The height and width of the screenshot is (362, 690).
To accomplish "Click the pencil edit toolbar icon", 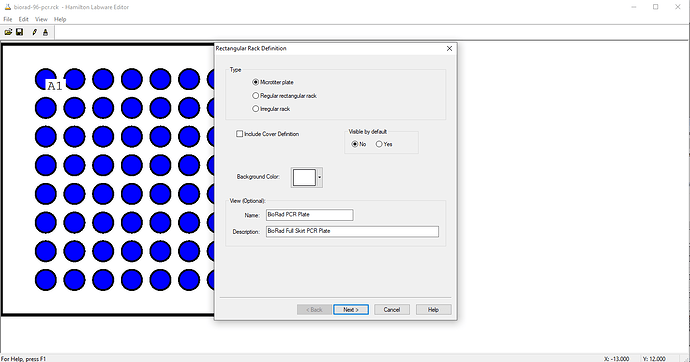I will [x=34, y=32].
